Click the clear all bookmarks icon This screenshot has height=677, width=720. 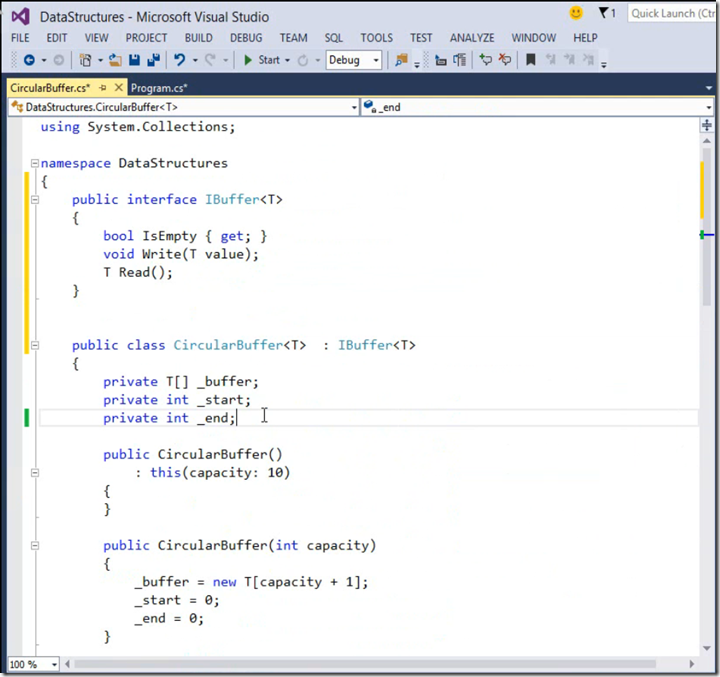[x=588, y=60]
